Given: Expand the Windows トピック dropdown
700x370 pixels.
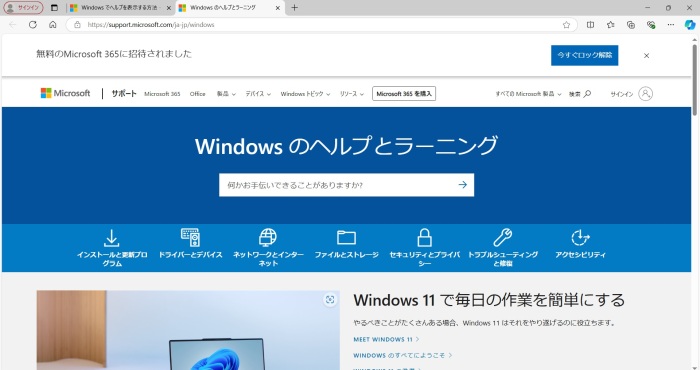Looking at the screenshot, I should coord(305,94).
